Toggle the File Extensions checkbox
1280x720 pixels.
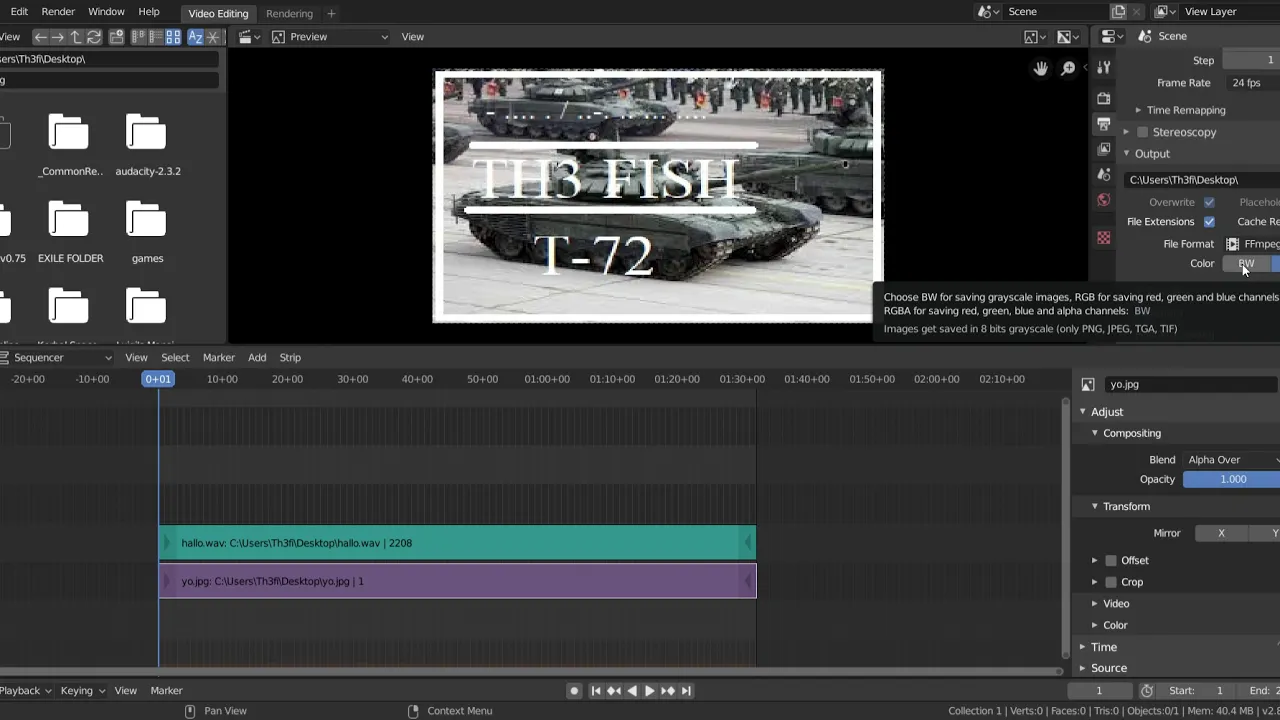click(1209, 222)
